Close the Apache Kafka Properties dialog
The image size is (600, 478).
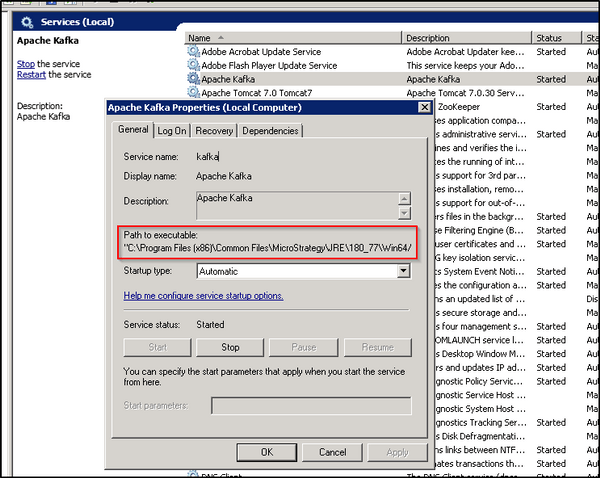click(x=426, y=108)
